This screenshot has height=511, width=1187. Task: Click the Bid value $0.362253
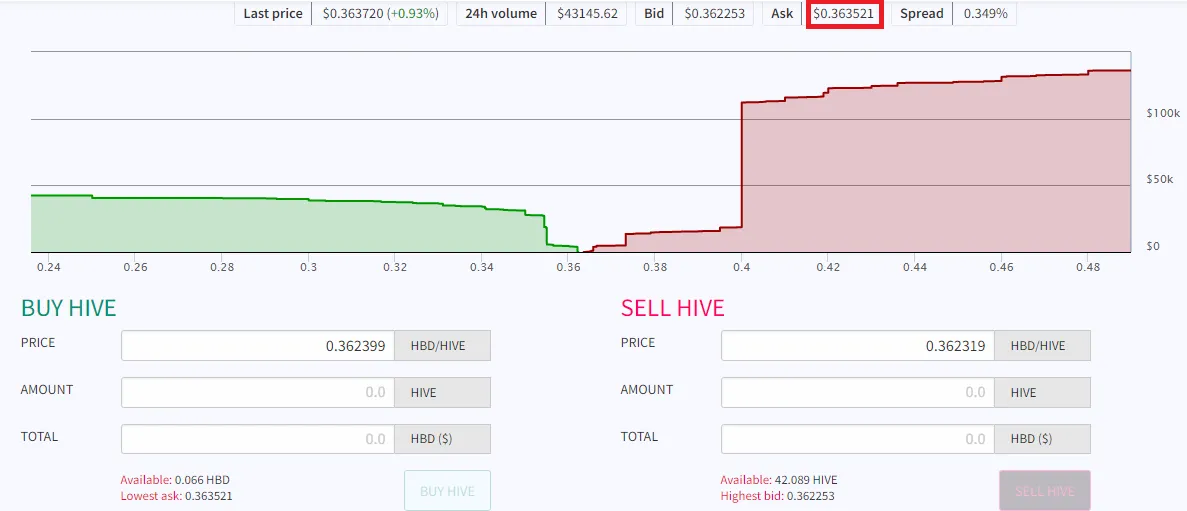pyautogui.click(x=713, y=14)
